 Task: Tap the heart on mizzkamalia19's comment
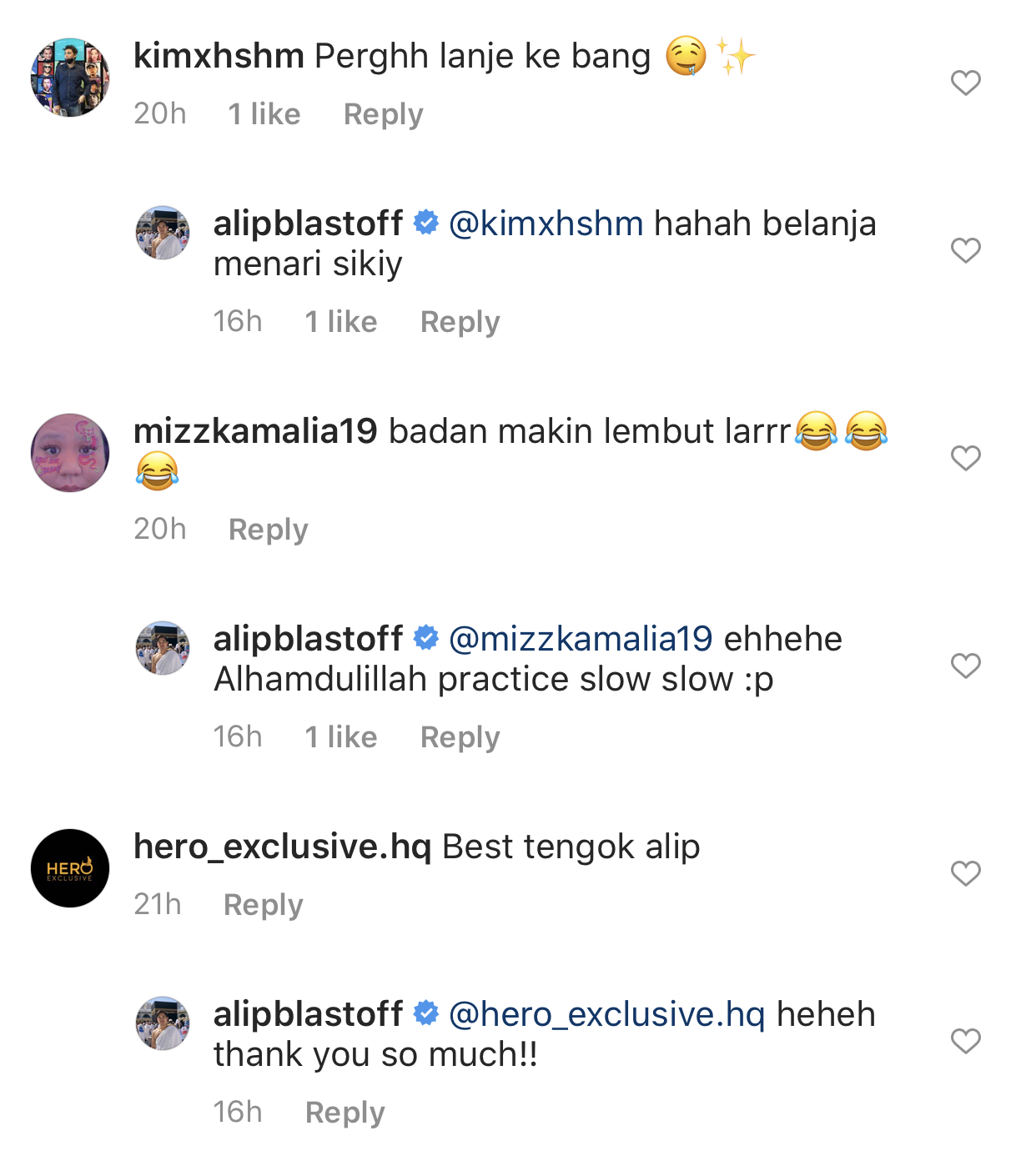point(965,458)
